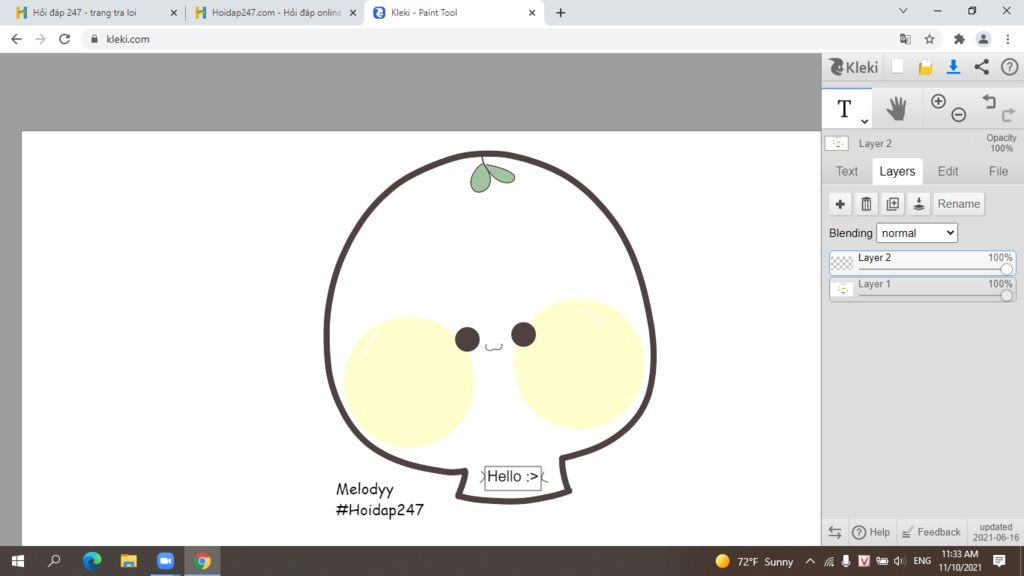Open the Blending mode dropdown
Viewport: 1024px width, 576px height.
[916, 233]
